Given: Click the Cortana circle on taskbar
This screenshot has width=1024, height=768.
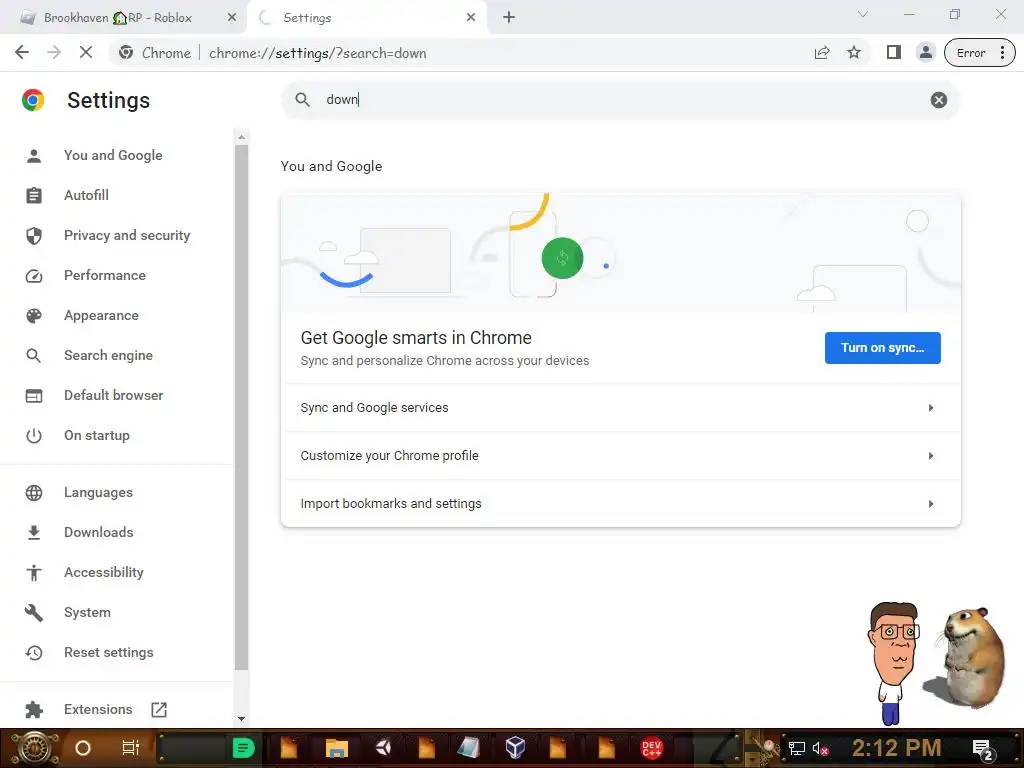Looking at the screenshot, I should [x=82, y=748].
